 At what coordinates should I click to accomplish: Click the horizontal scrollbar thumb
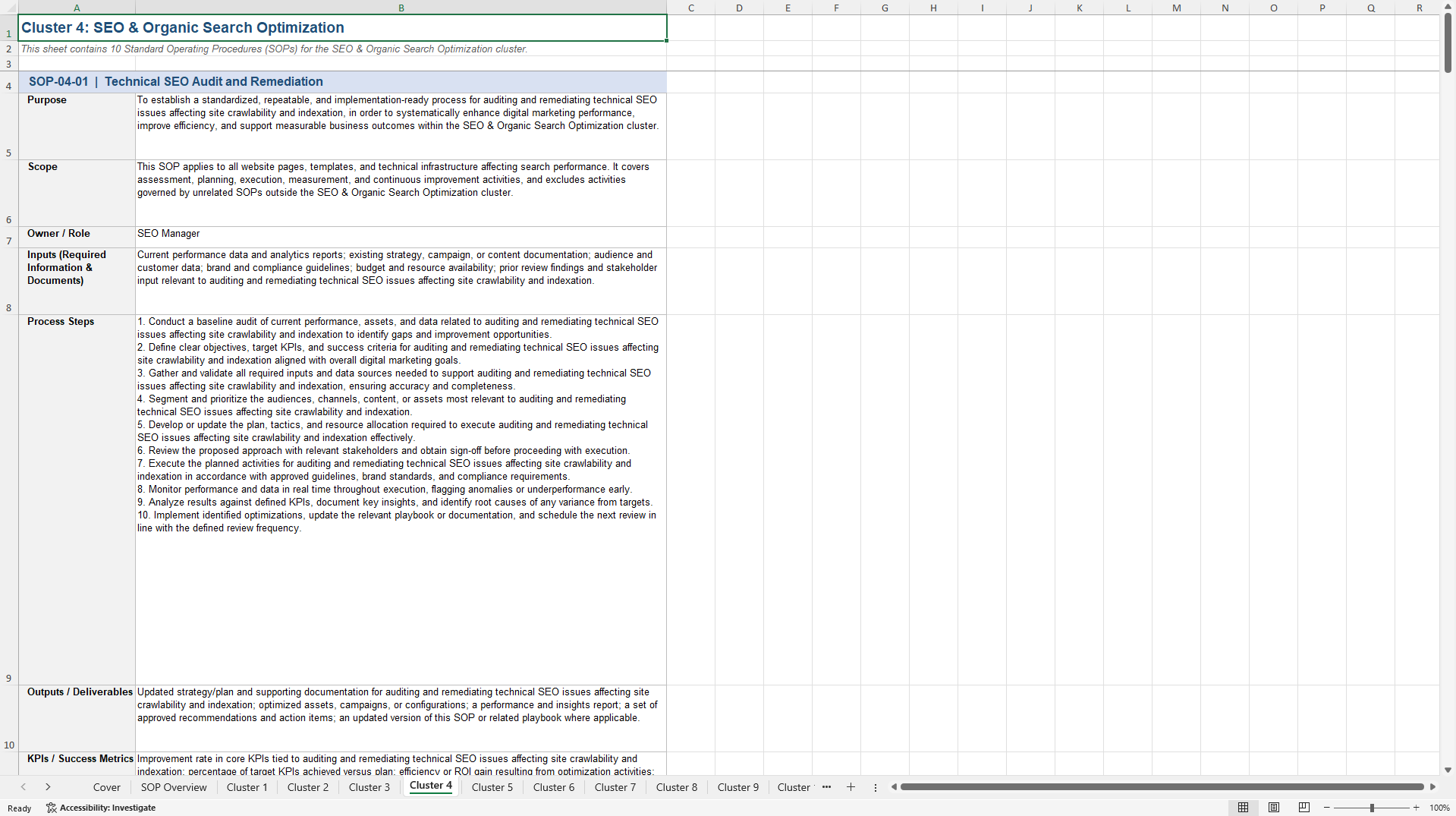(x=1162, y=787)
